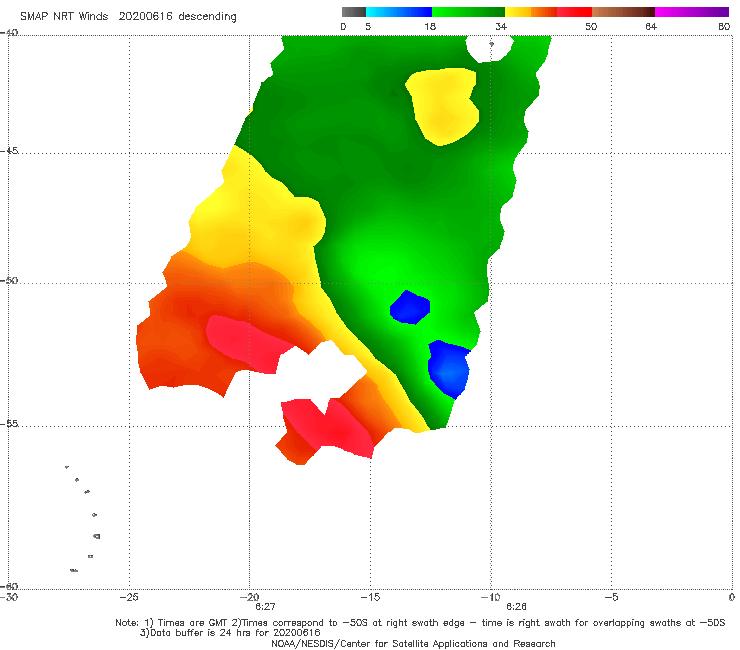The image size is (740, 650).
Task: Click the longitude axis label "-25"
Action: point(129,597)
